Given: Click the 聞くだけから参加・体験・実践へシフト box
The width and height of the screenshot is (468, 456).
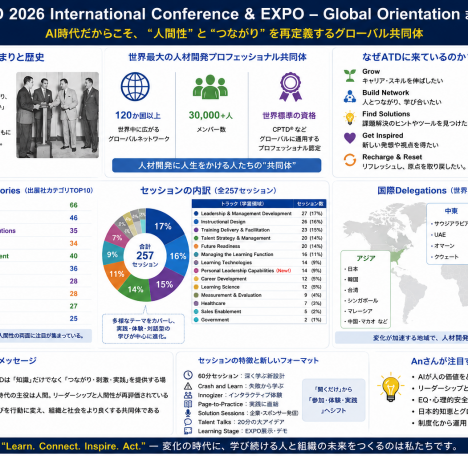Looking at the screenshot, I should (334, 400).
